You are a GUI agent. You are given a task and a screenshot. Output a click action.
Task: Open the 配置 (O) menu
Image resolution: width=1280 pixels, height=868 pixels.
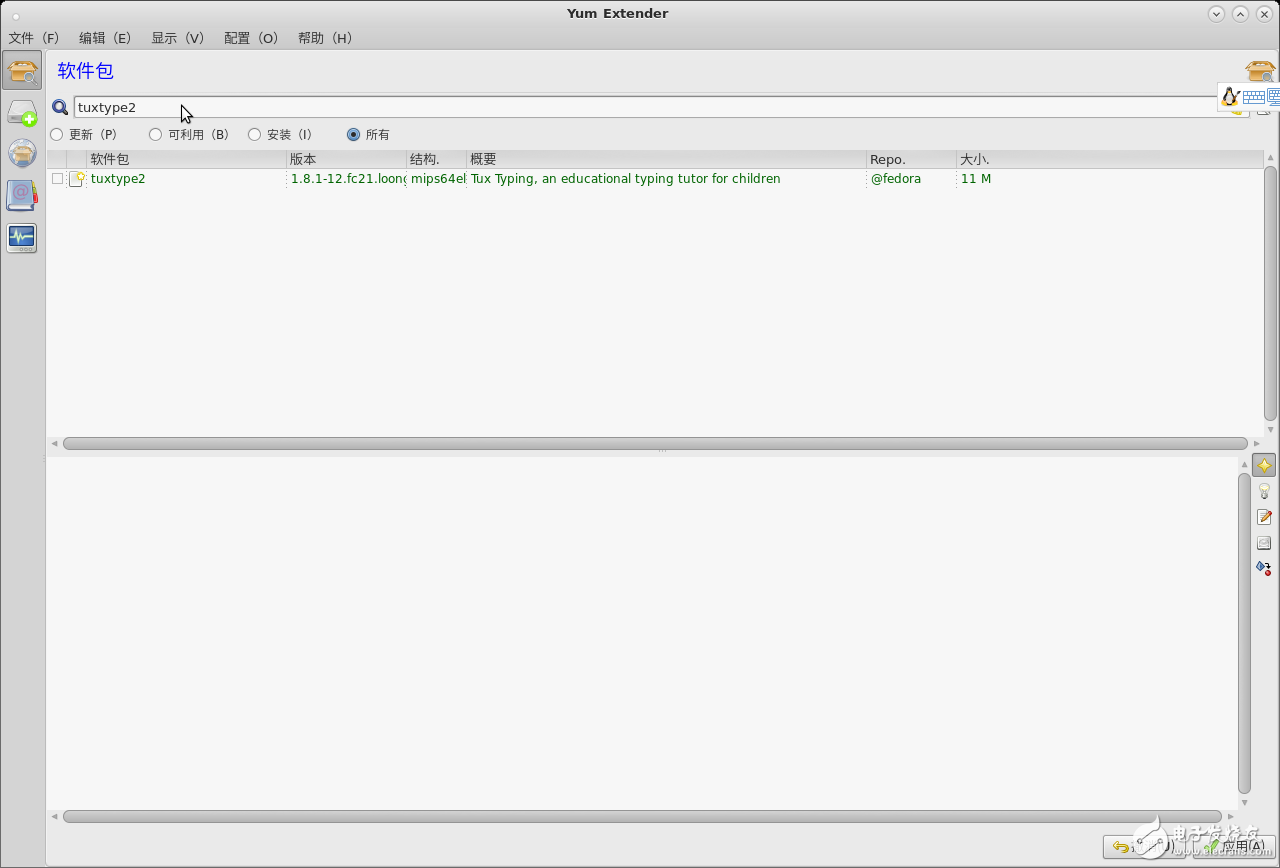(x=250, y=38)
